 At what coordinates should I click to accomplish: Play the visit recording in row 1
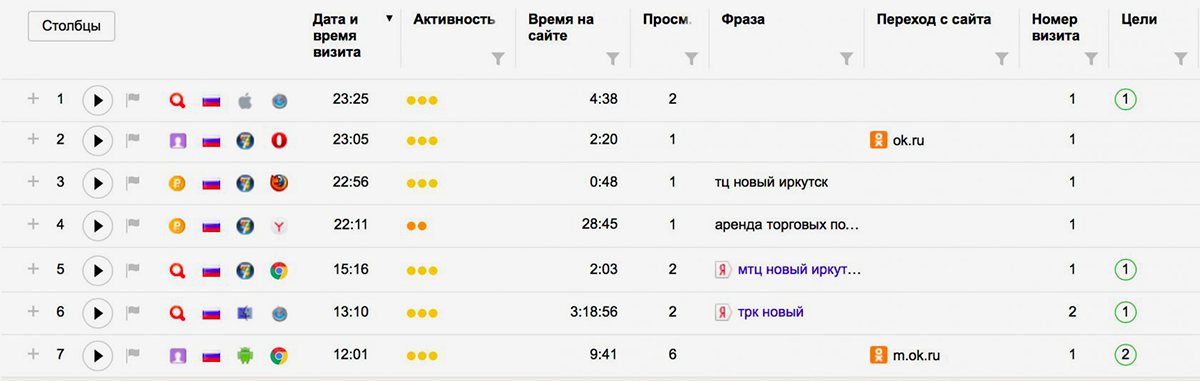pyautogui.click(x=96, y=100)
